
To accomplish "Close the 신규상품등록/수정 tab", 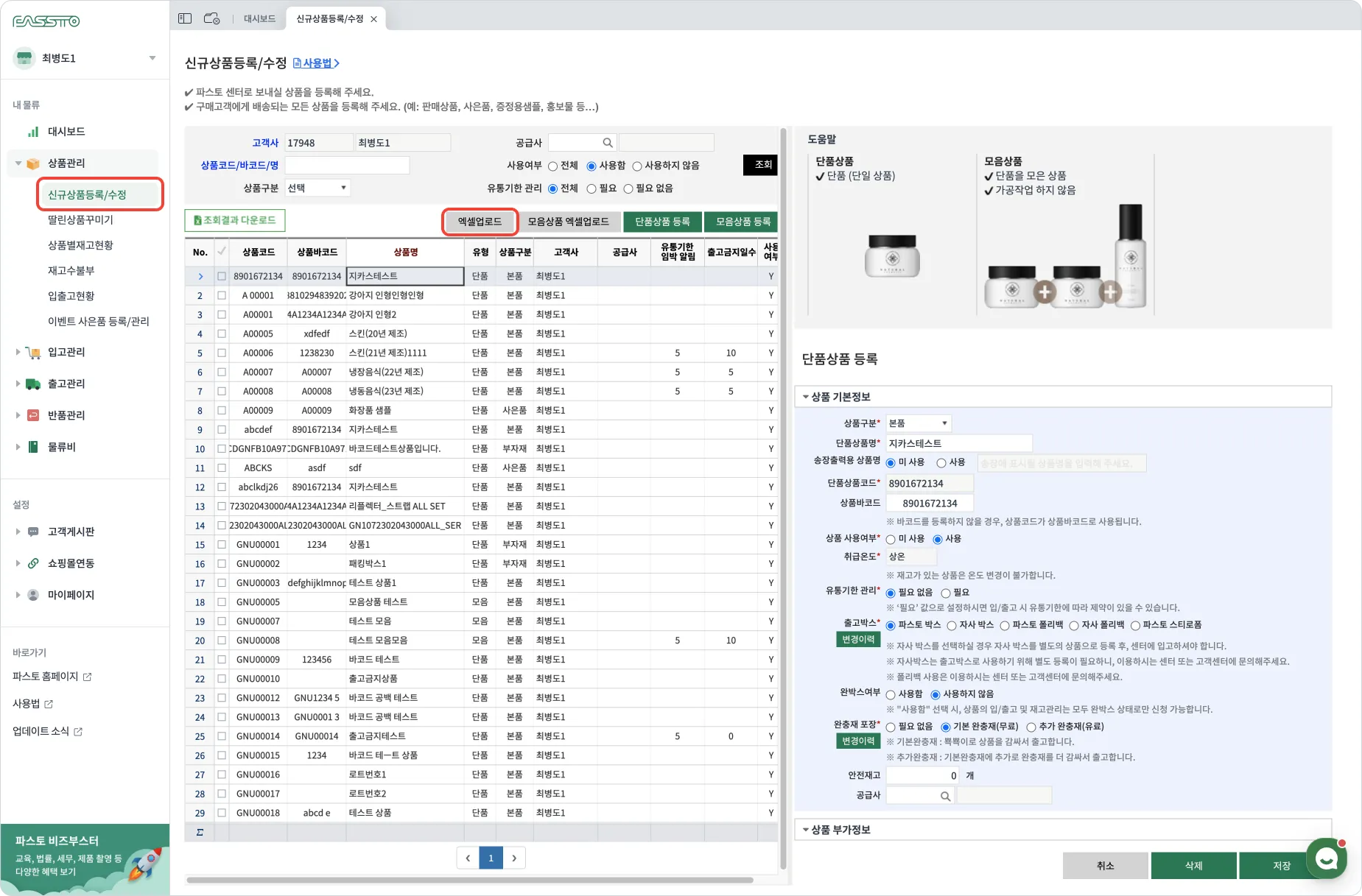I will click(x=374, y=19).
